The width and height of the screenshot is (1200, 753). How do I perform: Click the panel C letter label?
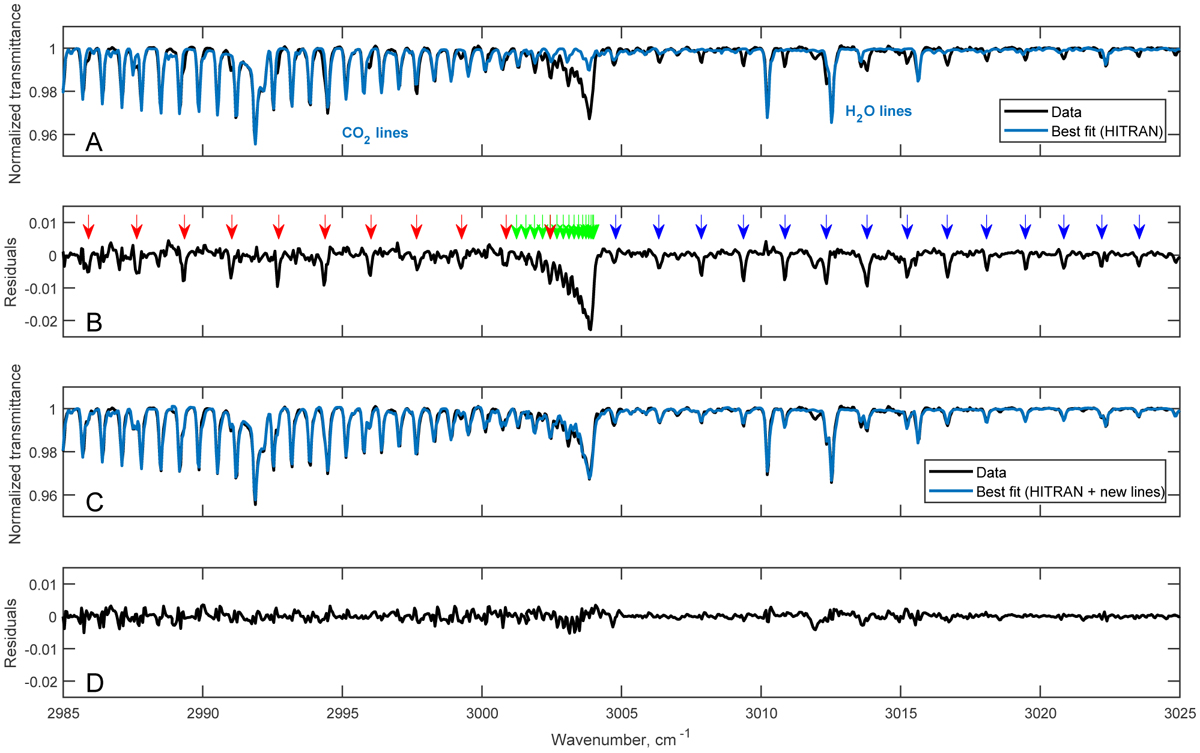tap(93, 502)
